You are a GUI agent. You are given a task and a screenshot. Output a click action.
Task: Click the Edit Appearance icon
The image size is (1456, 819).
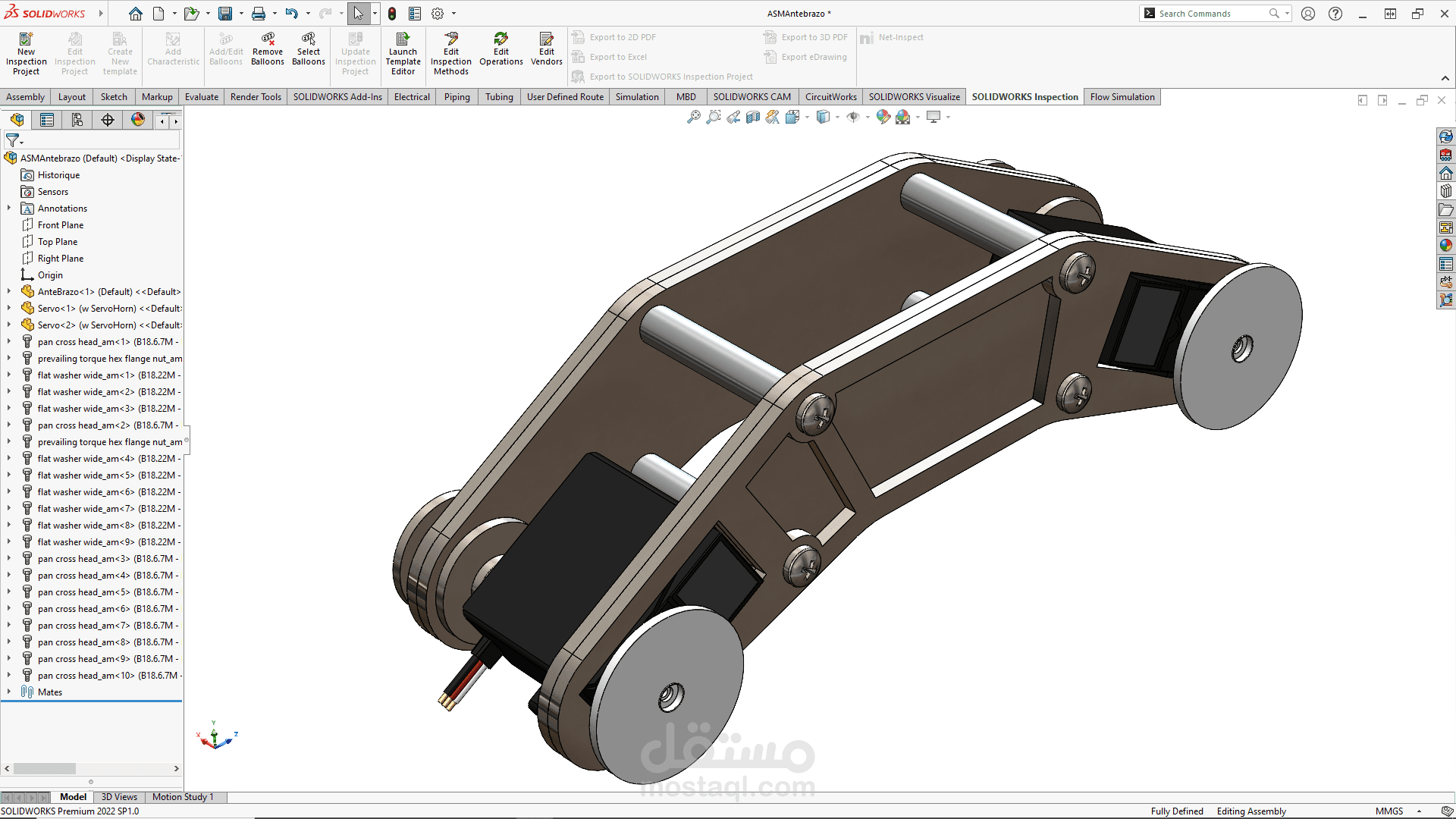(883, 117)
